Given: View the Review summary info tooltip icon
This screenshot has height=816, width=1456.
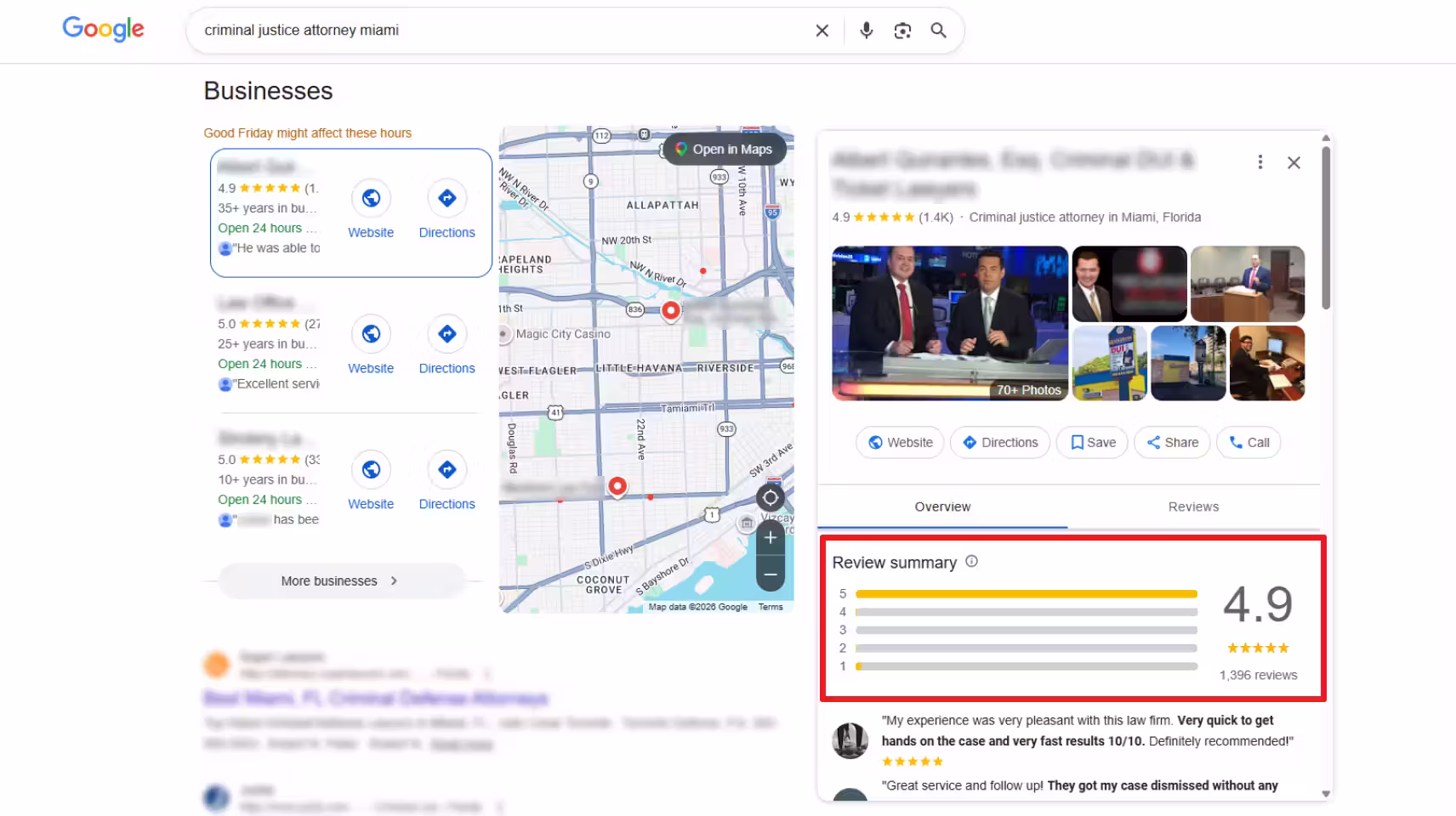Looking at the screenshot, I should coord(971,561).
